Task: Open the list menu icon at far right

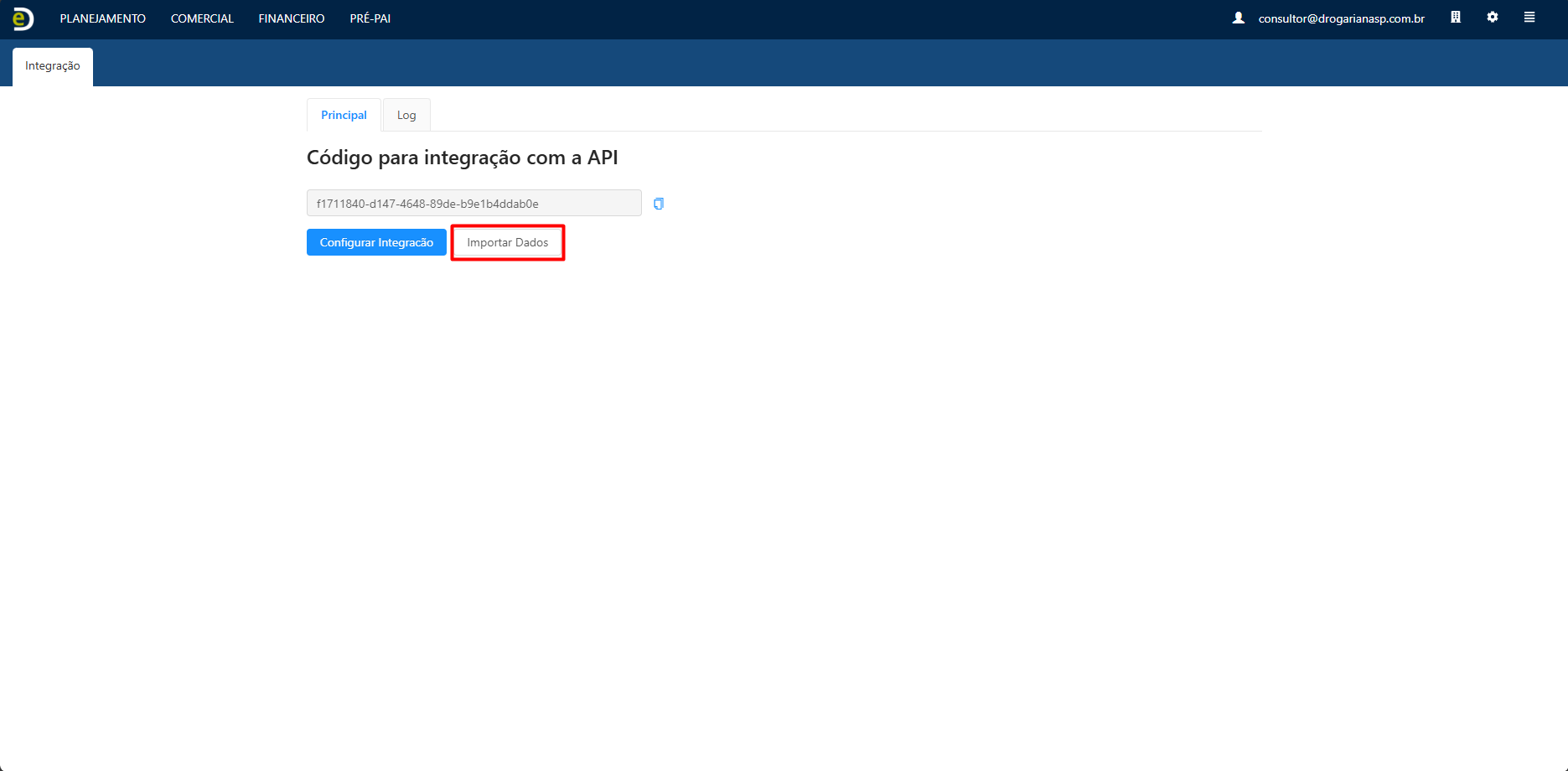Action: tap(1529, 18)
